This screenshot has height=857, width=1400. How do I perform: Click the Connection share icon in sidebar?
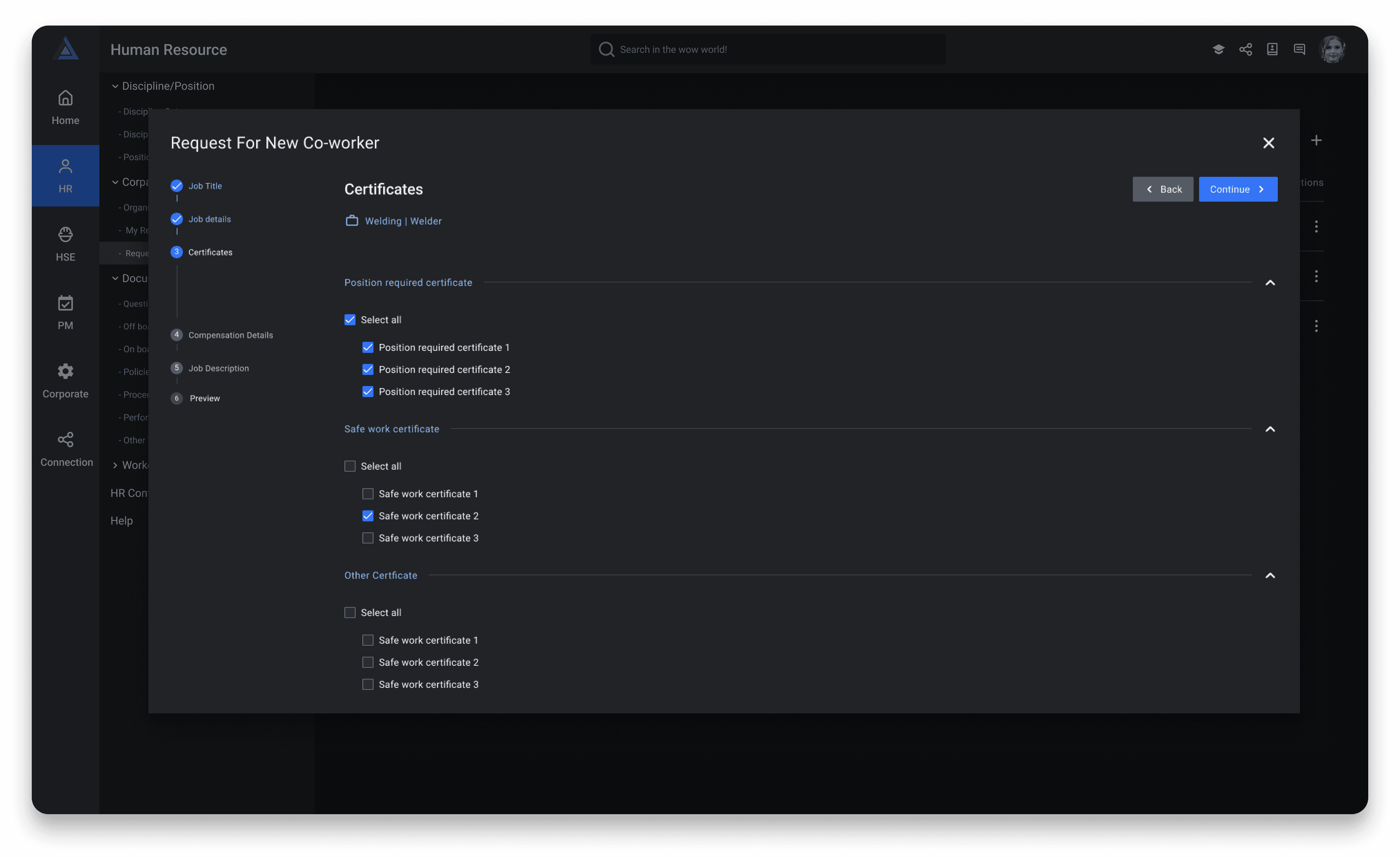point(65,439)
